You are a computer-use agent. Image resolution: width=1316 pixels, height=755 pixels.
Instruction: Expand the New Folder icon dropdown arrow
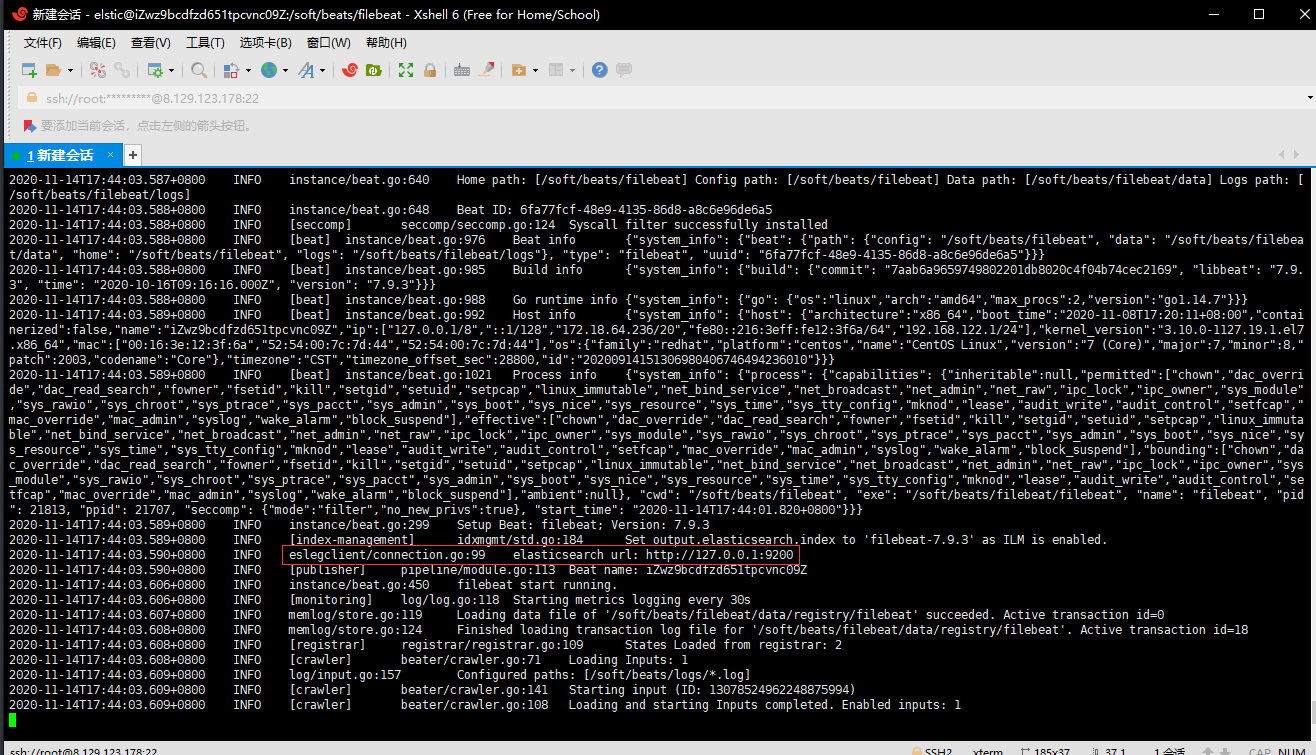pos(535,70)
